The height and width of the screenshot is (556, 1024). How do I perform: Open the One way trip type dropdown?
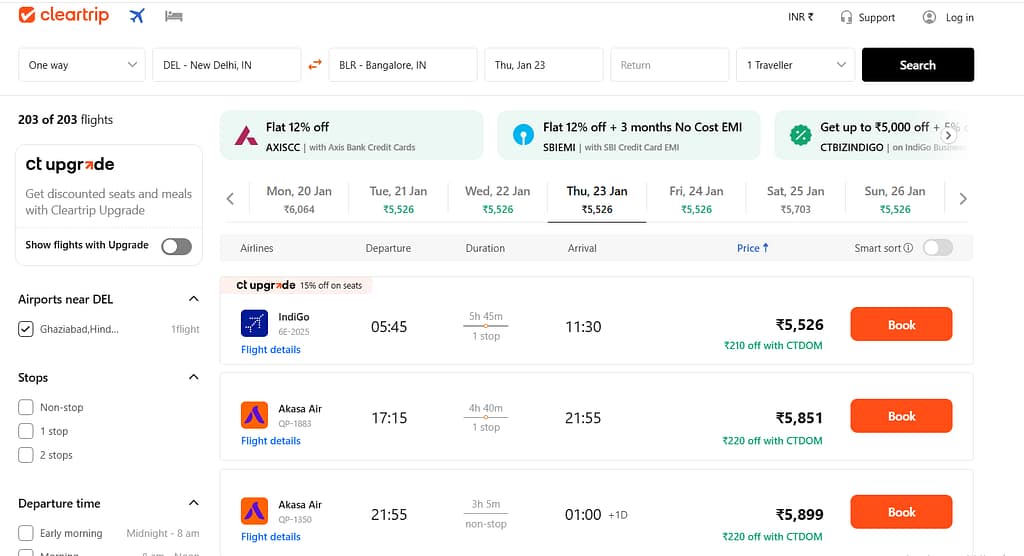click(x=82, y=65)
